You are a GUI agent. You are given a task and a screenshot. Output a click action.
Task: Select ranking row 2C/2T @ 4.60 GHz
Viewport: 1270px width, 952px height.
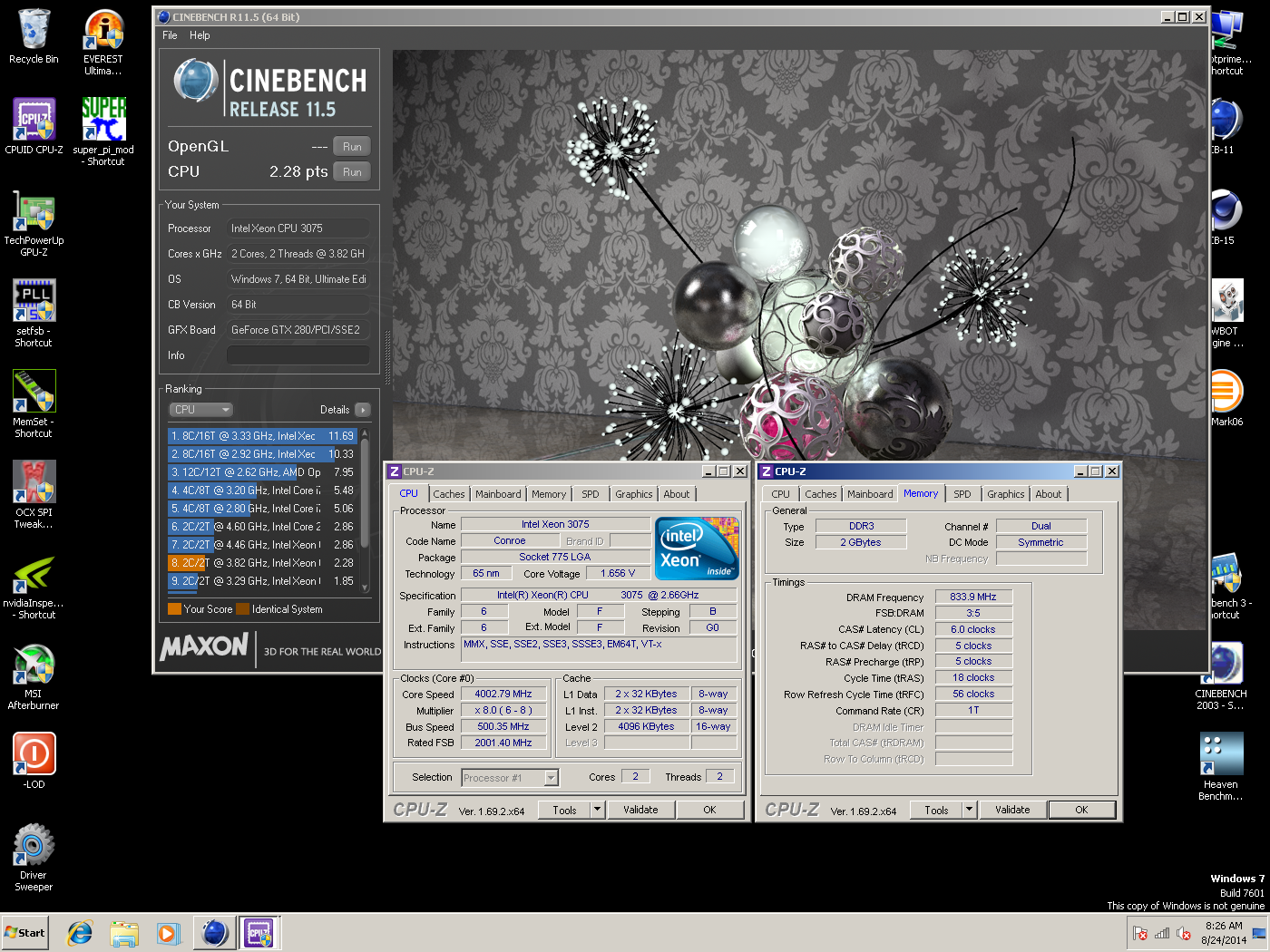[261, 527]
